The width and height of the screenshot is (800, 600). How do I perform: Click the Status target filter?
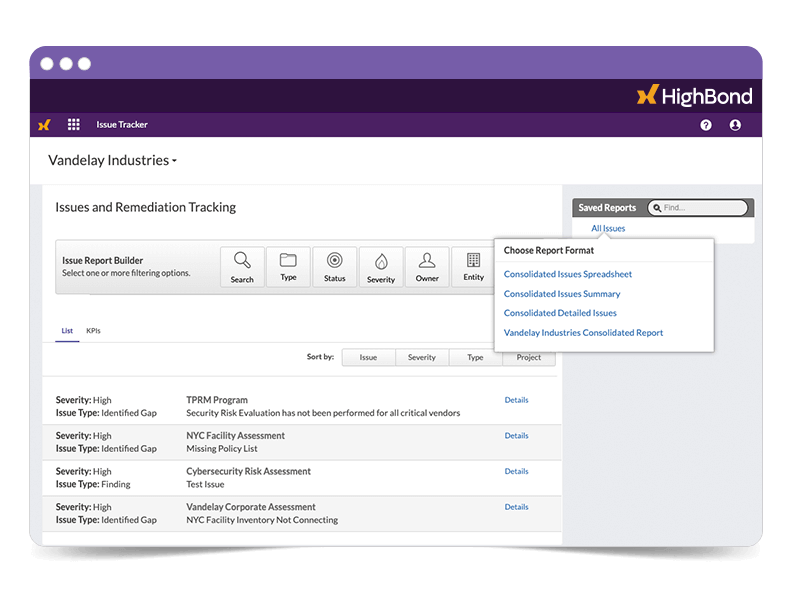click(335, 267)
